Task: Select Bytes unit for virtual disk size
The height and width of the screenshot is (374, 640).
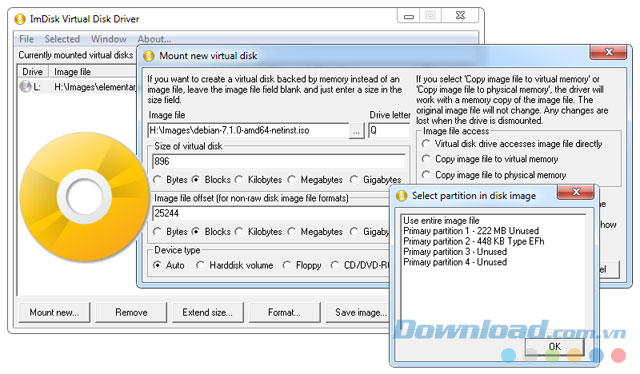Action: point(171,180)
